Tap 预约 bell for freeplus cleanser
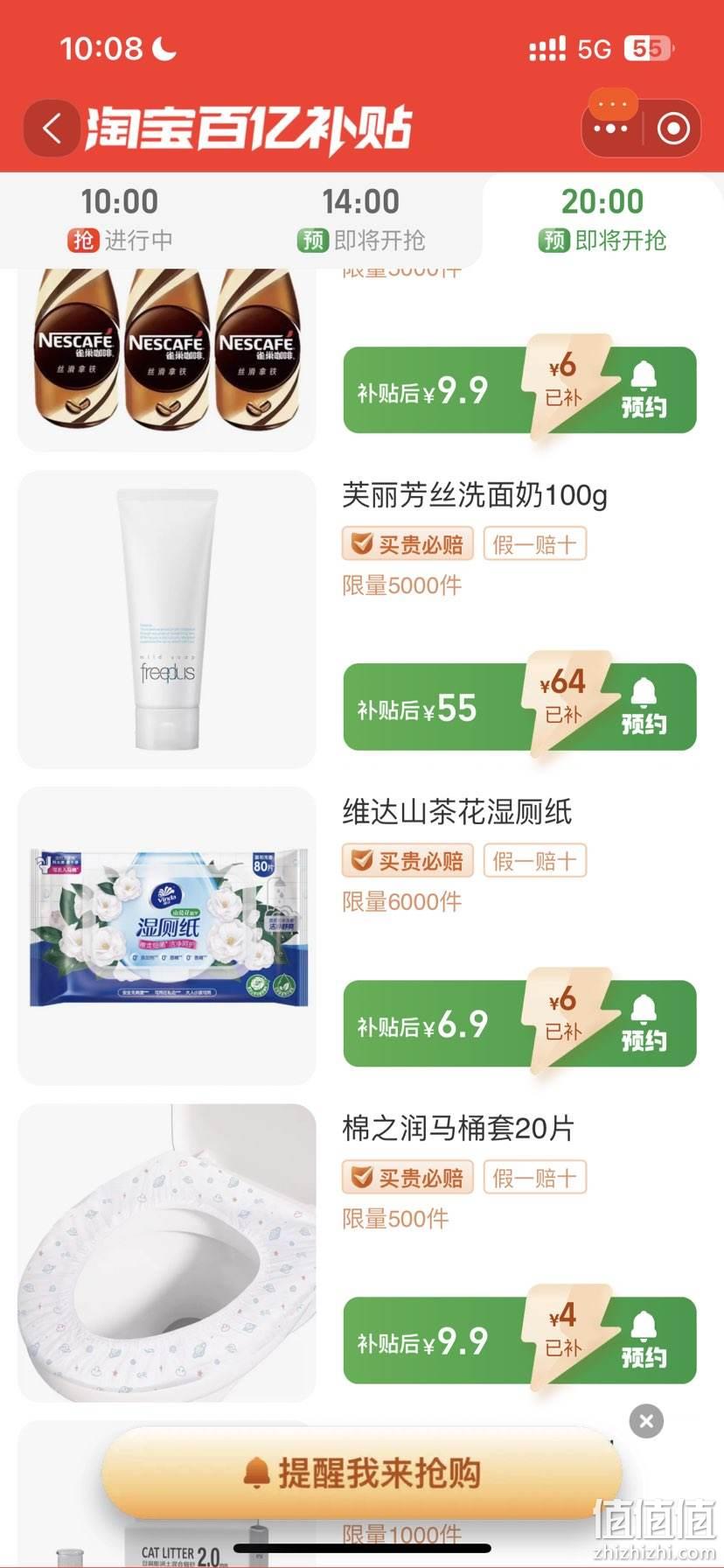Viewport: 724px width, 1568px height. (644, 707)
